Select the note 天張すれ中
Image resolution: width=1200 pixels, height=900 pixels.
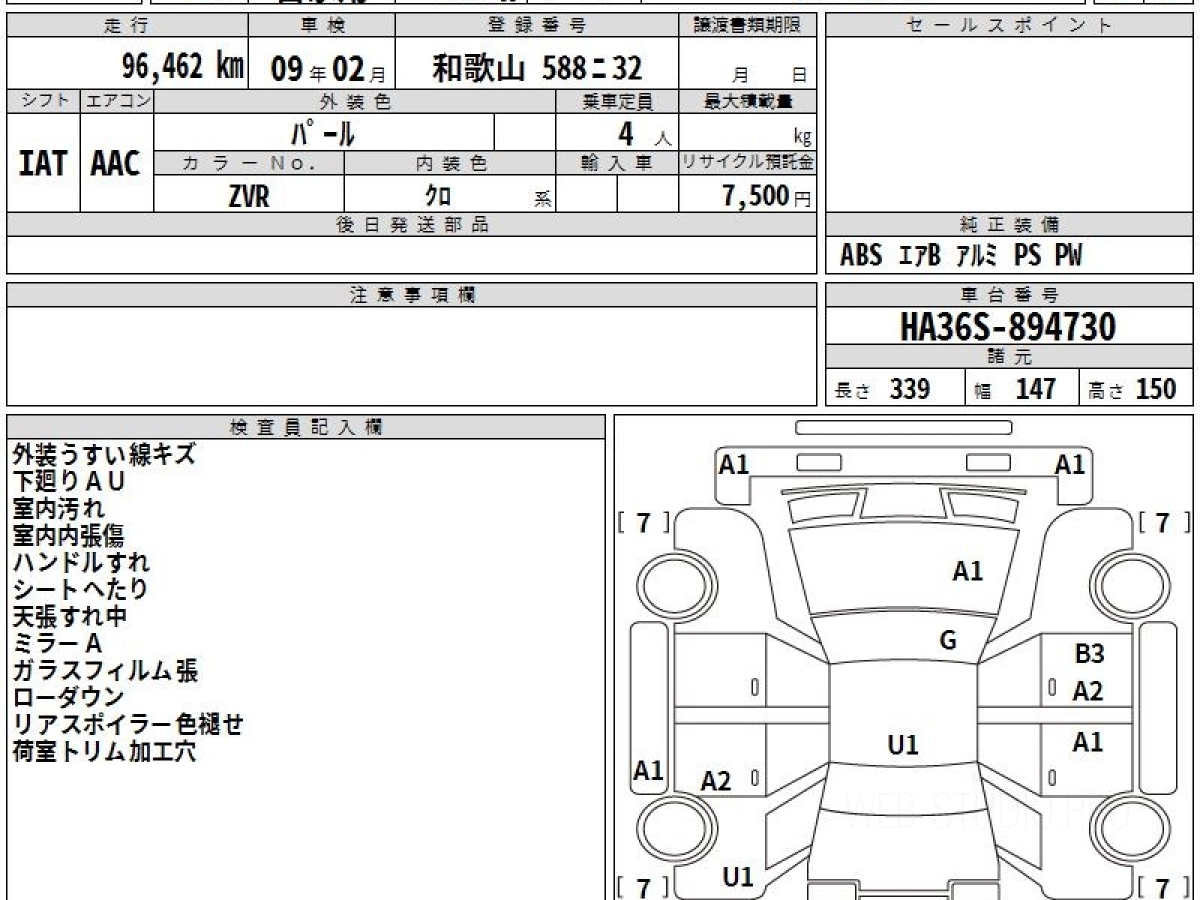pos(69,616)
